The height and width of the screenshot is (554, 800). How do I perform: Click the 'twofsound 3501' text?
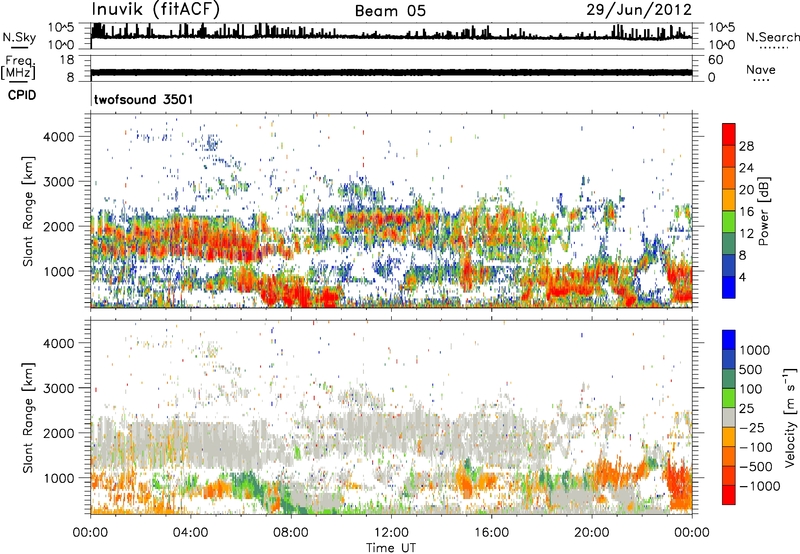pyautogui.click(x=144, y=99)
